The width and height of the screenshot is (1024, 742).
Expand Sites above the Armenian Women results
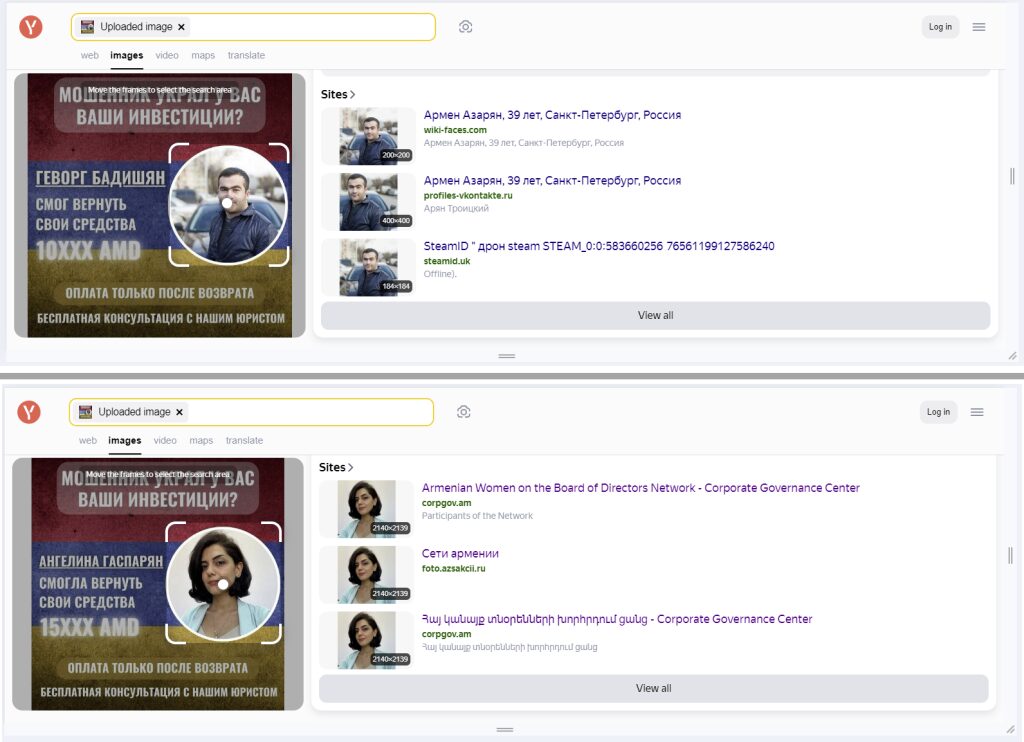(336, 467)
